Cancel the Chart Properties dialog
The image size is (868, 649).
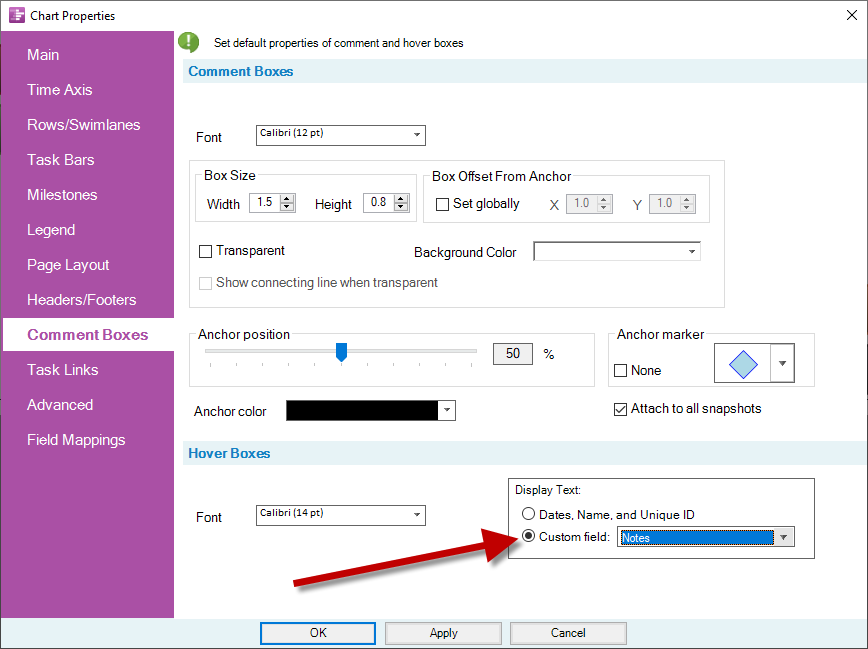coord(568,633)
